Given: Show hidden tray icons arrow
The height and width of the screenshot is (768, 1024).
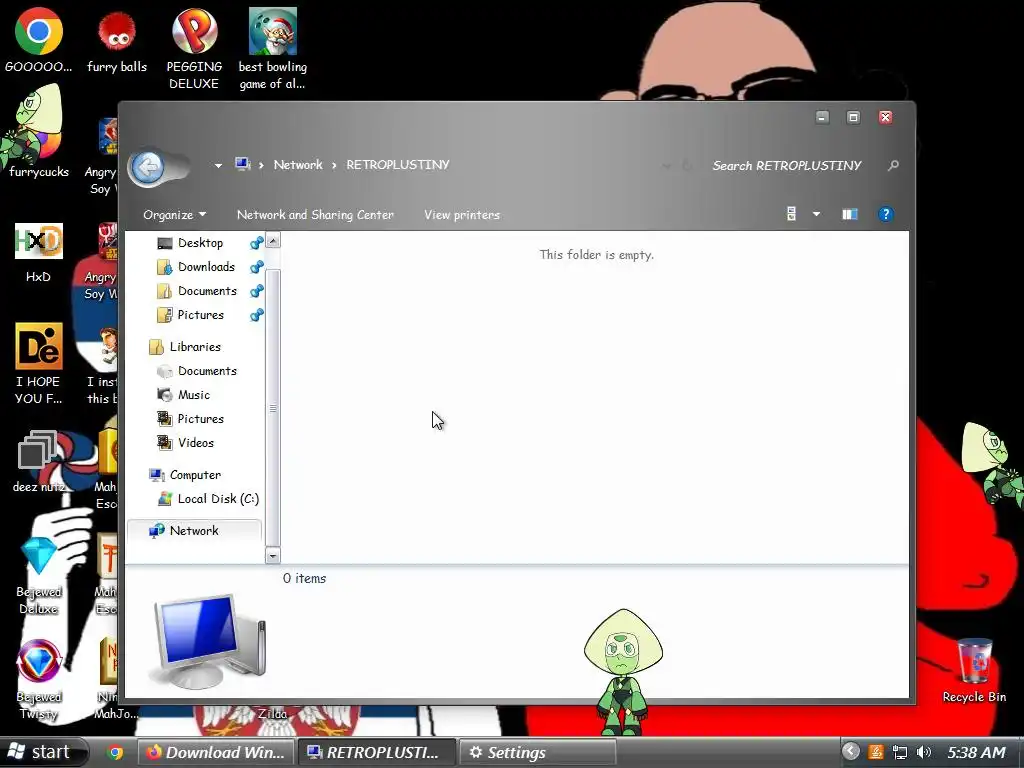Looking at the screenshot, I should tap(850, 752).
